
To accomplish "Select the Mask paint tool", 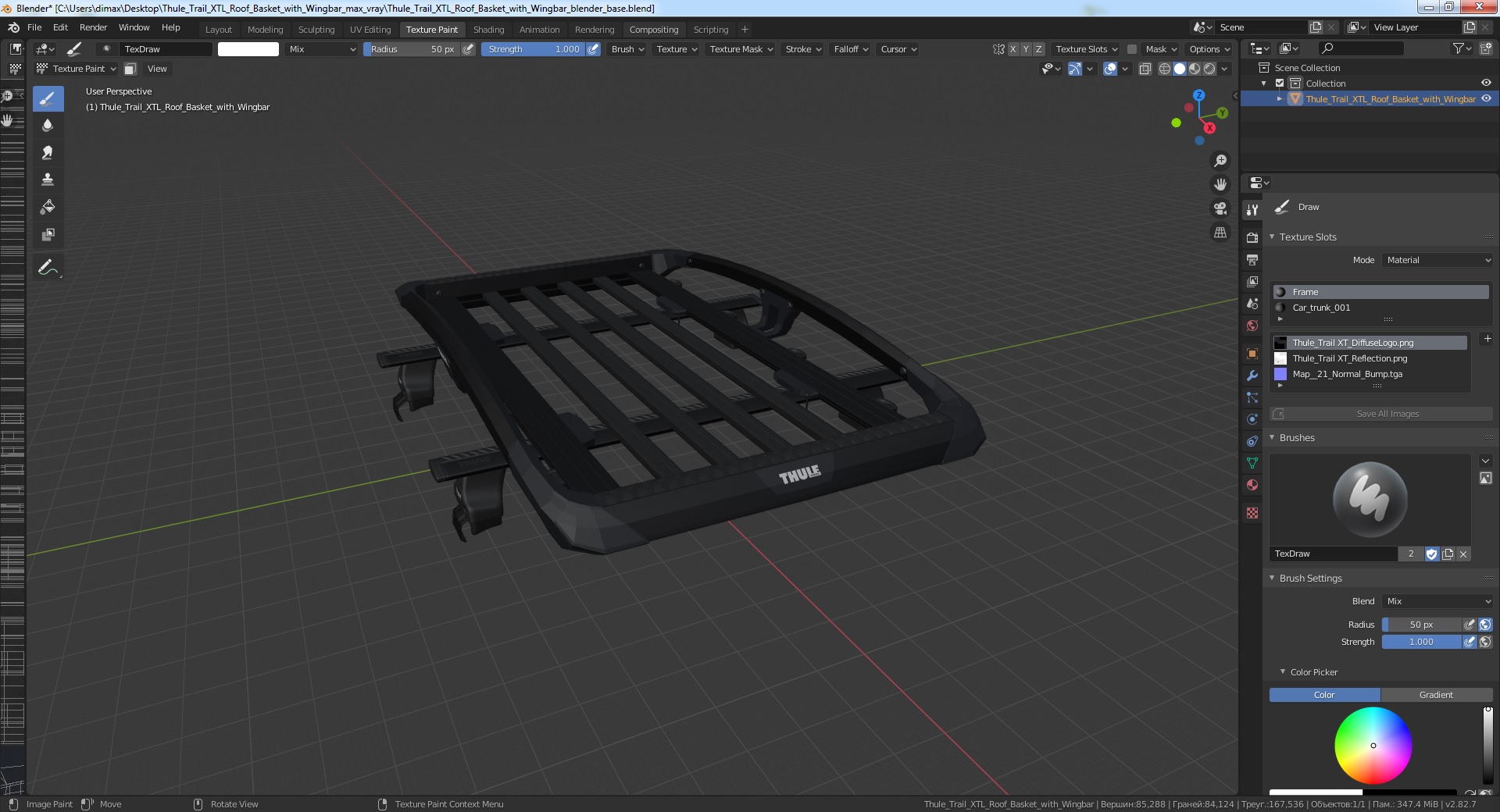I will pyautogui.click(x=48, y=234).
